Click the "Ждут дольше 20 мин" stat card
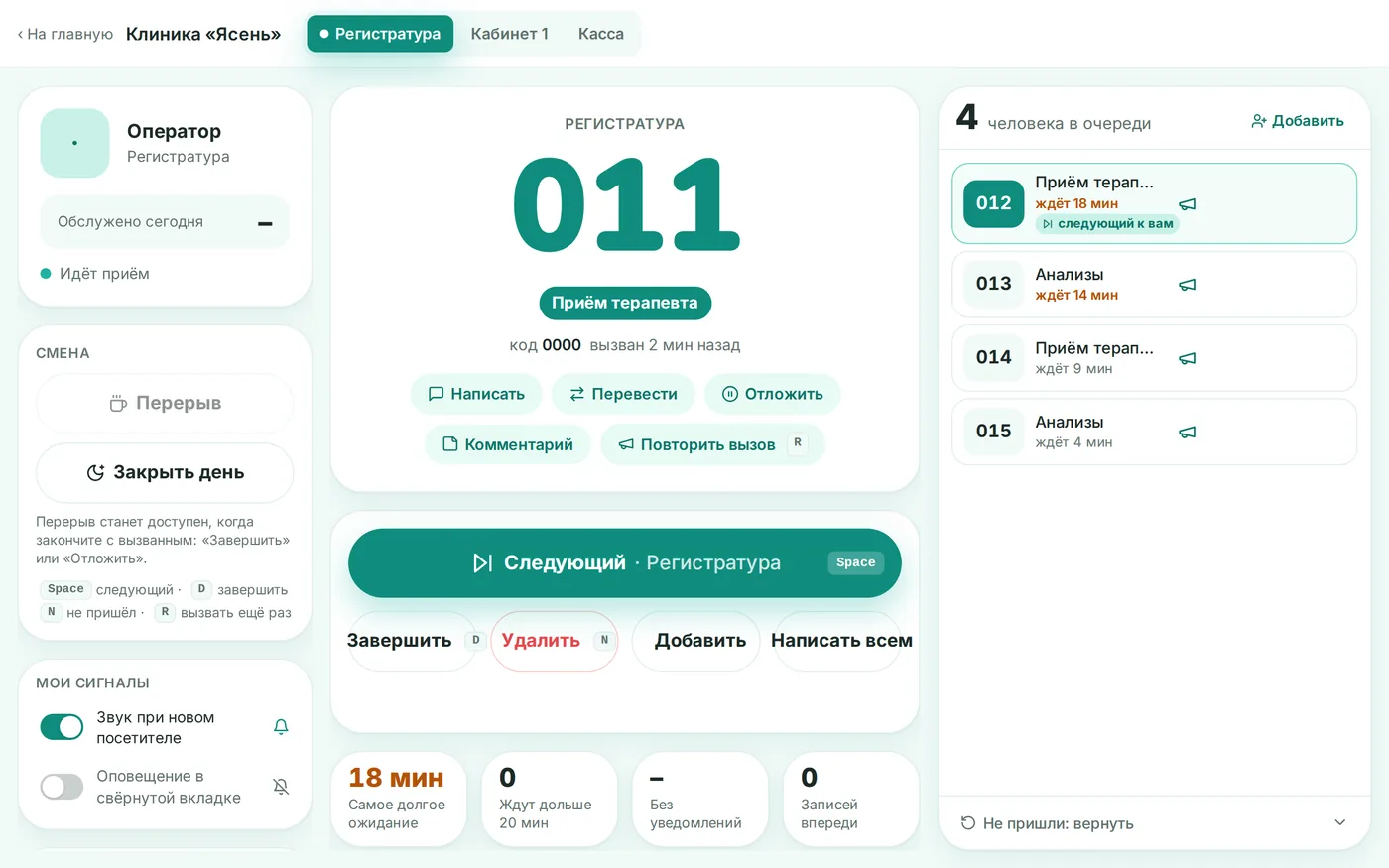1389x868 pixels. 550,800
